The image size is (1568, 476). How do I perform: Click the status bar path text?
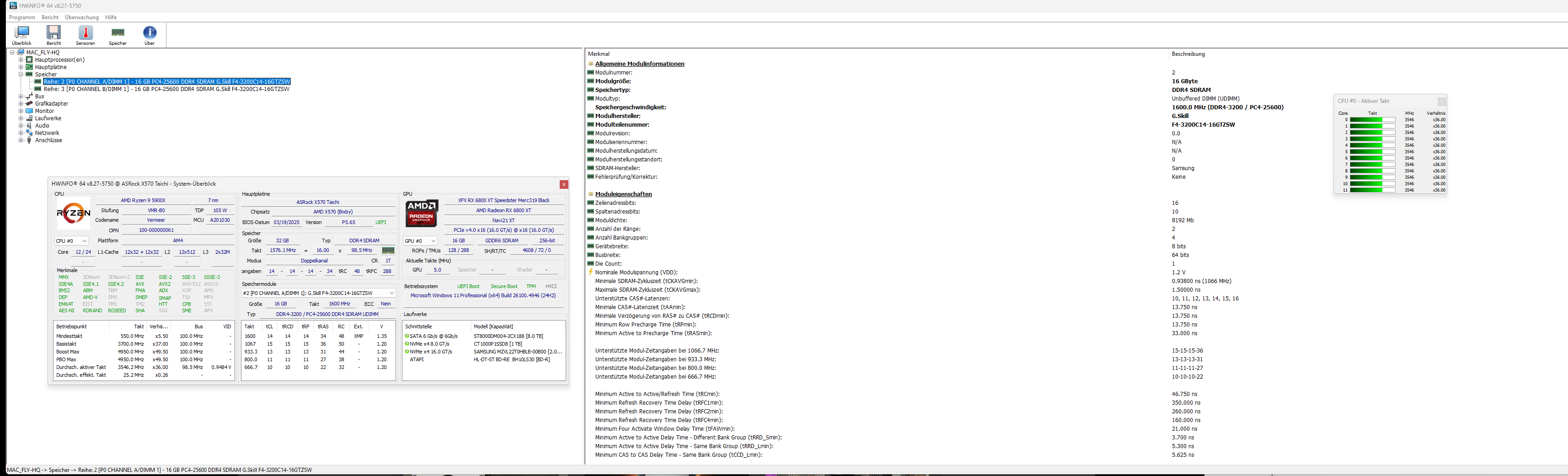point(160,471)
